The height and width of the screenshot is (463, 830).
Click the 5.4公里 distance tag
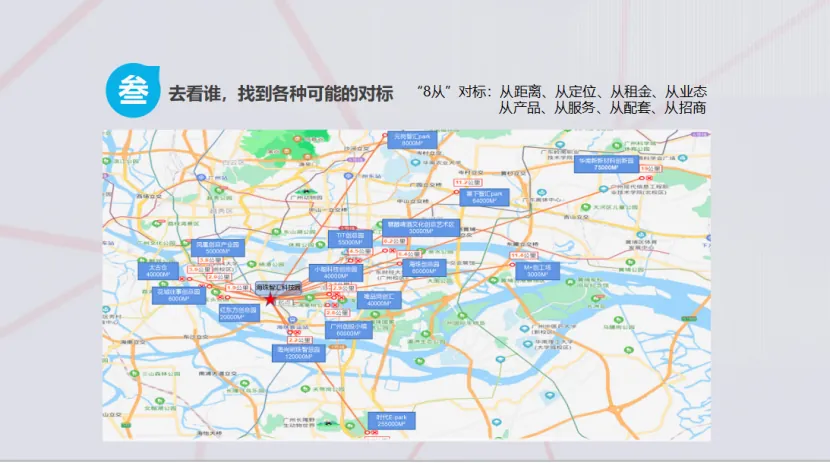(409, 255)
